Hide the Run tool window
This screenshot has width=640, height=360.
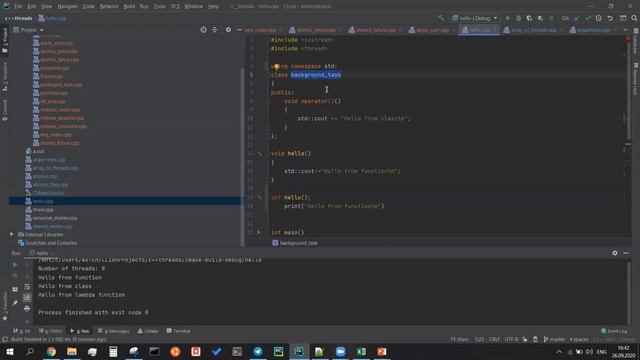tap(626, 253)
